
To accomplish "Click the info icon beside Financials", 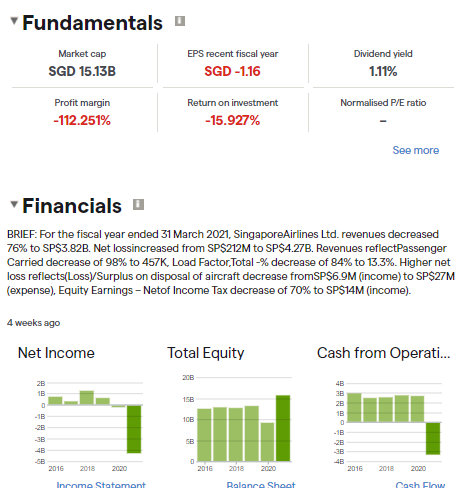I will click(139, 204).
